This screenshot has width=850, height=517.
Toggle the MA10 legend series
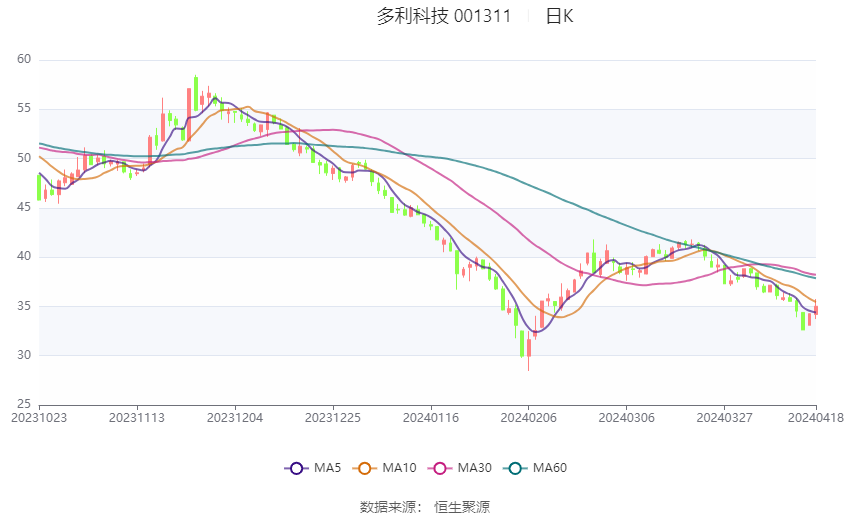[x=384, y=468]
